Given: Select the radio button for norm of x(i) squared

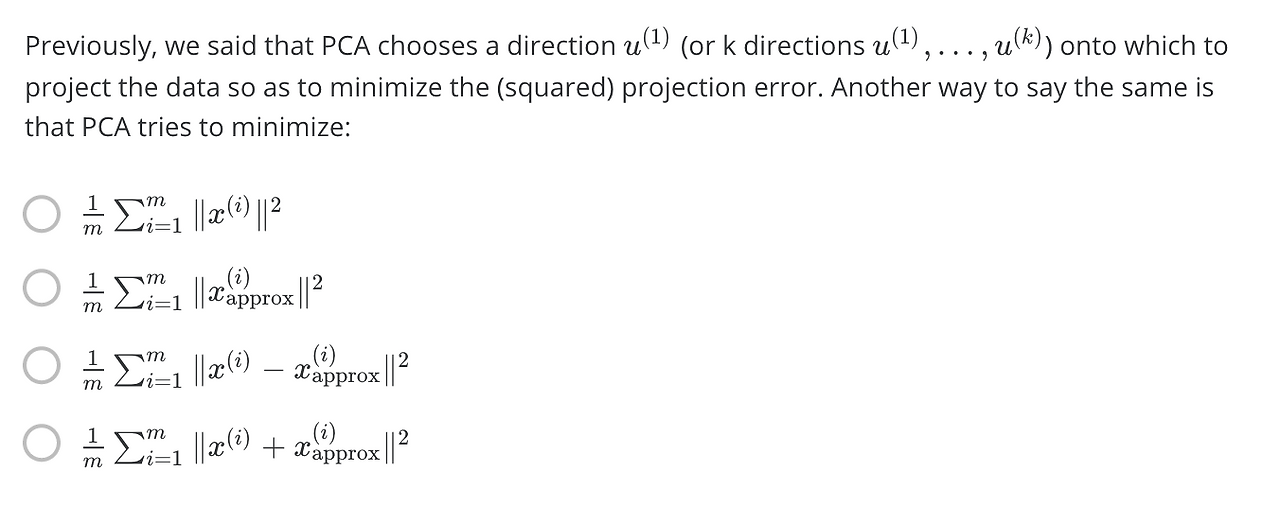Looking at the screenshot, I should [43, 215].
